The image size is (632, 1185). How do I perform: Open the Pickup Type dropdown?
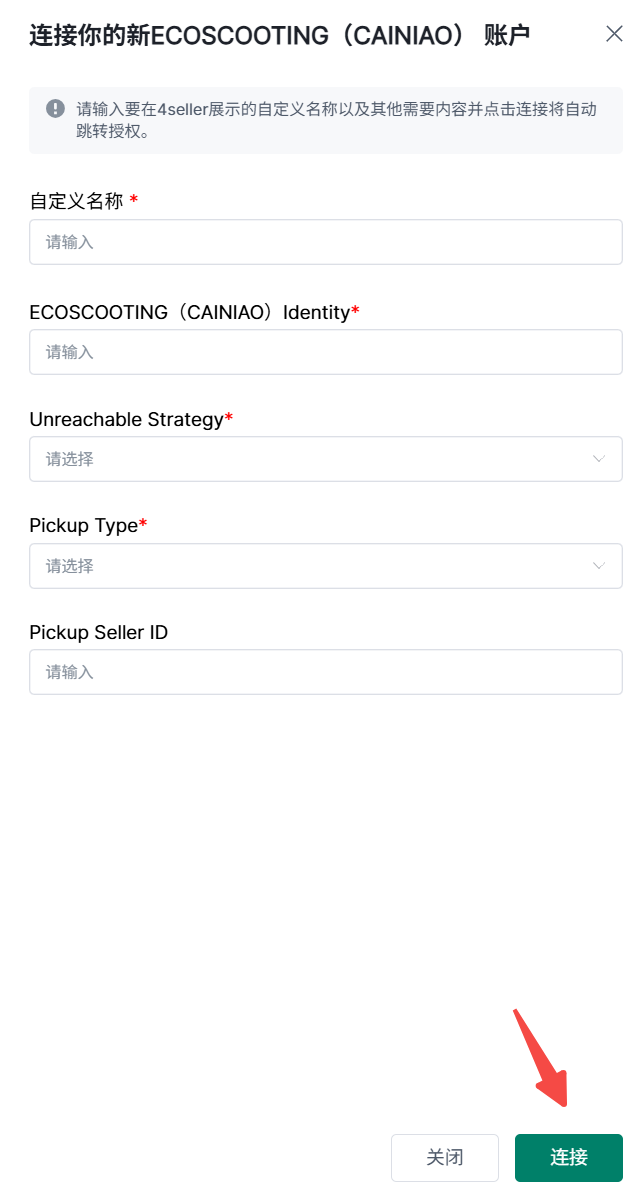point(310,566)
